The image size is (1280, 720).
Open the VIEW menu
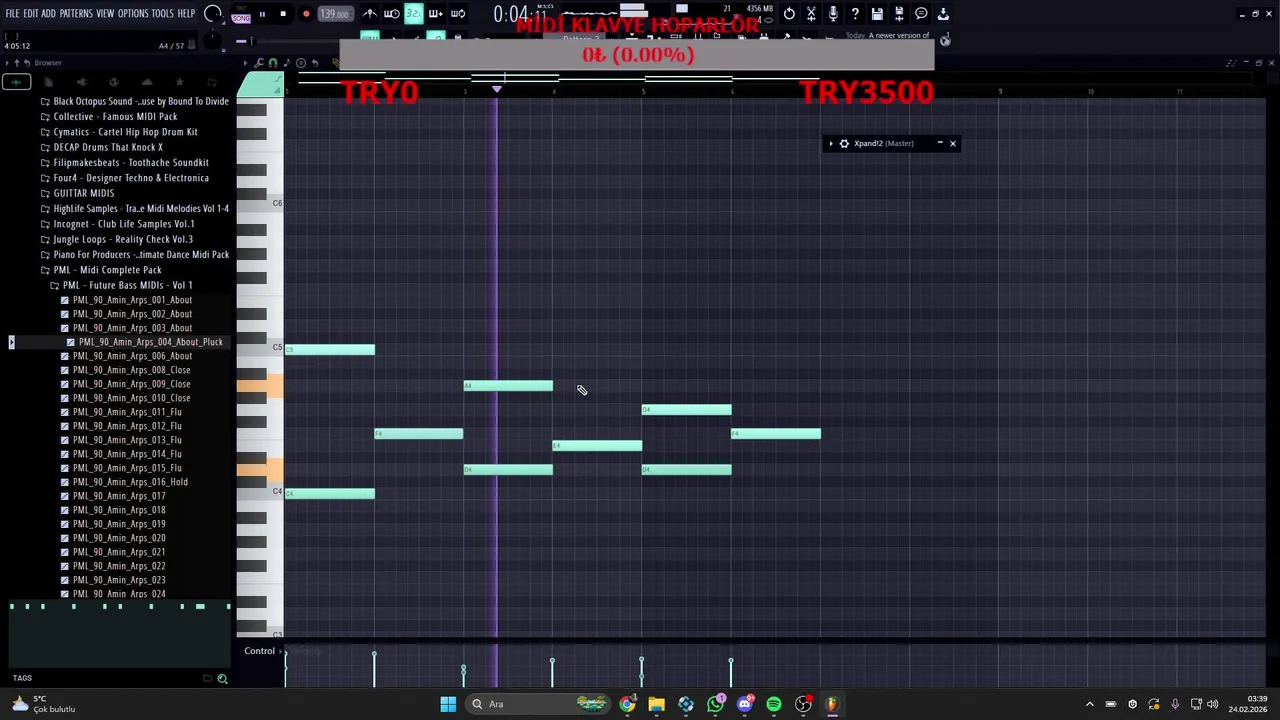coord(105,14)
